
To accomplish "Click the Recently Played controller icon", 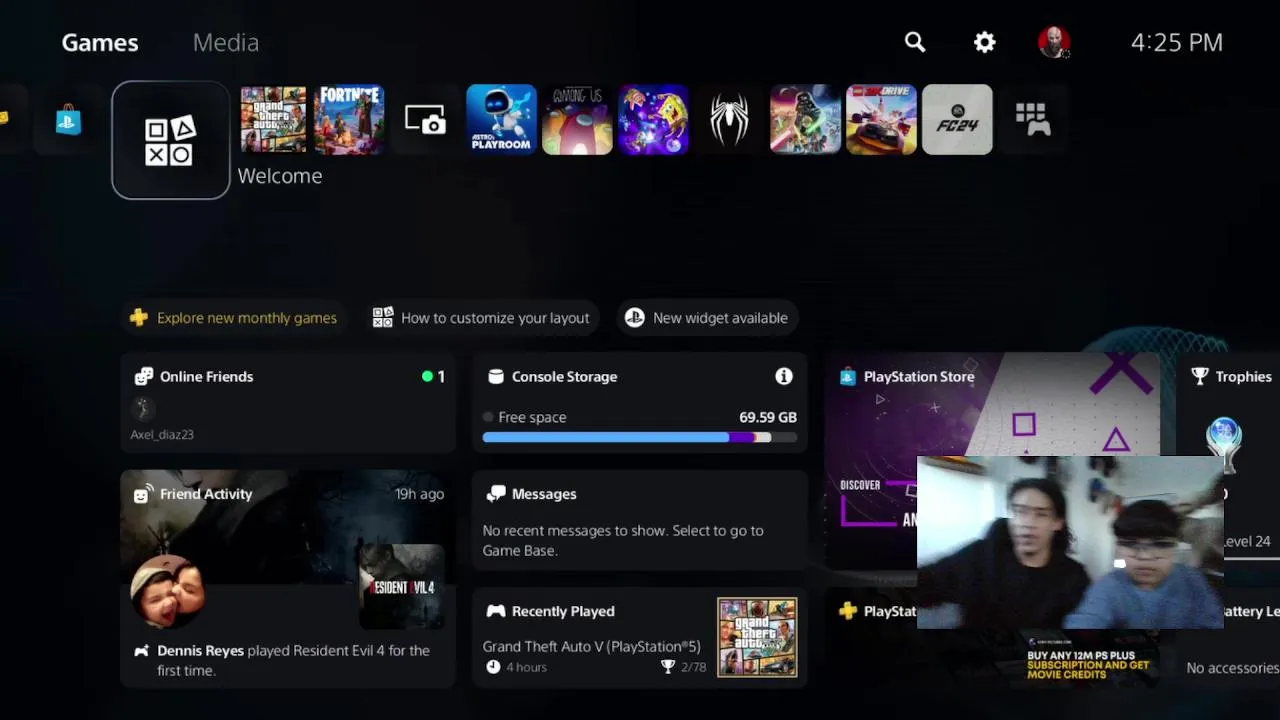I will [495, 610].
